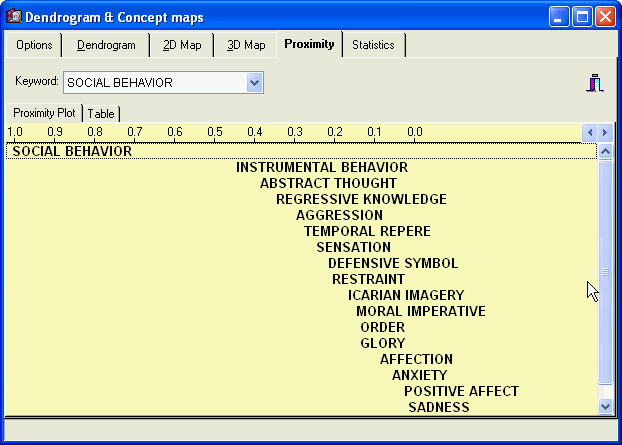Image resolution: width=622 pixels, height=445 pixels.
Task: Open the 3D Map tab
Action: [246, 45]
